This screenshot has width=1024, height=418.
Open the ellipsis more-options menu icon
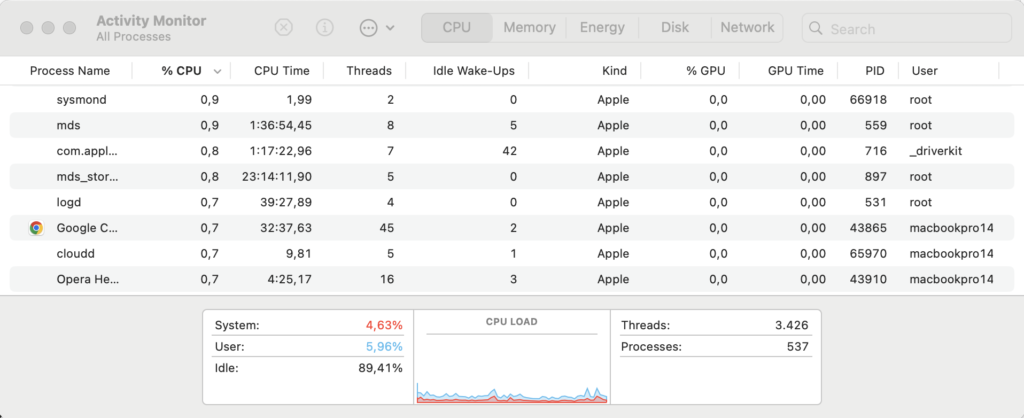pyautogui.click(x=369, y=27)
